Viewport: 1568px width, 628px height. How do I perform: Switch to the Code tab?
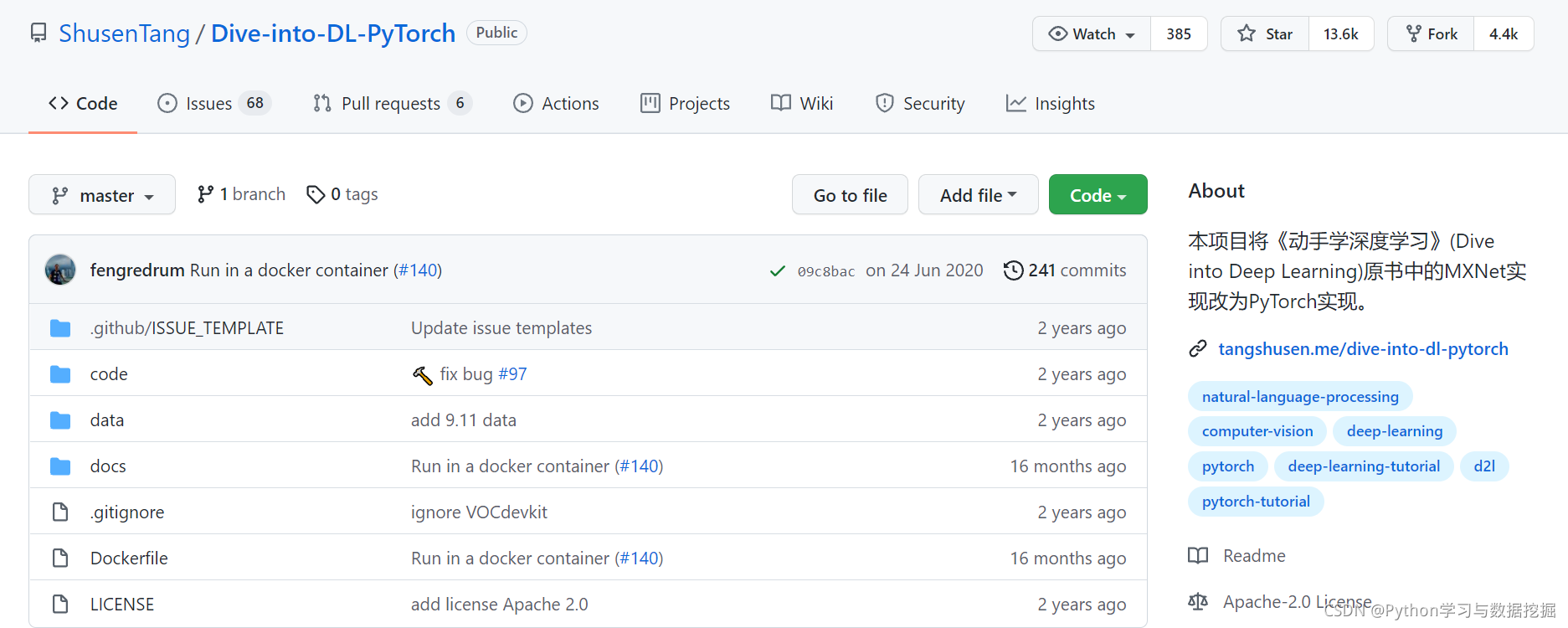click(83, 103)
